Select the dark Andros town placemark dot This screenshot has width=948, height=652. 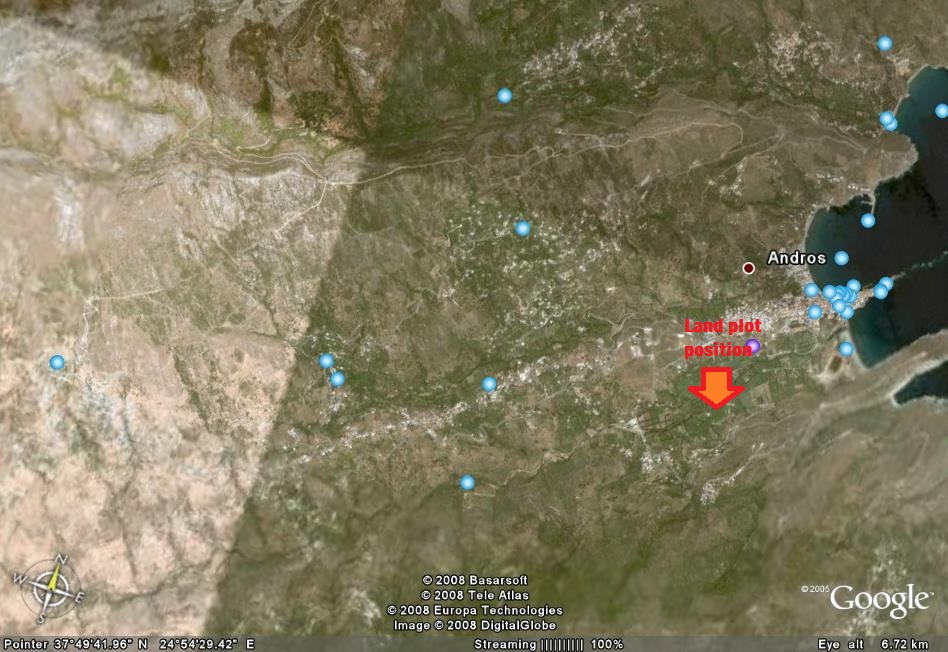pyautogui.click(x=748, y=267)
